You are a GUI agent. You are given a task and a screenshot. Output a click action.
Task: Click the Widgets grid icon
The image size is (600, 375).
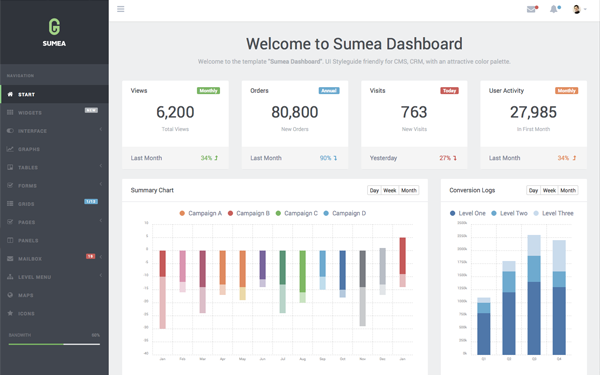tap(10, 112)
